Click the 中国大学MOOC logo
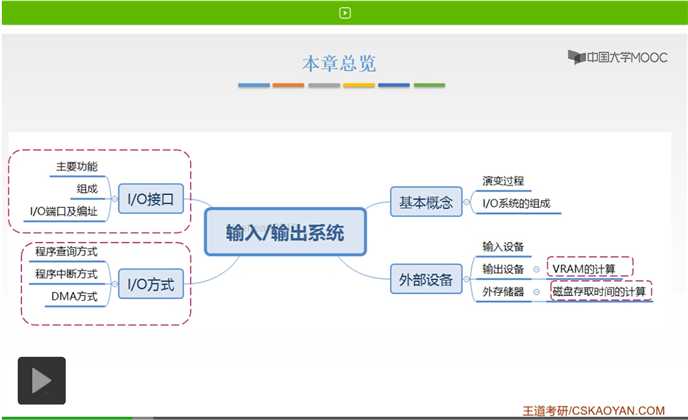 tap(618, 57)
